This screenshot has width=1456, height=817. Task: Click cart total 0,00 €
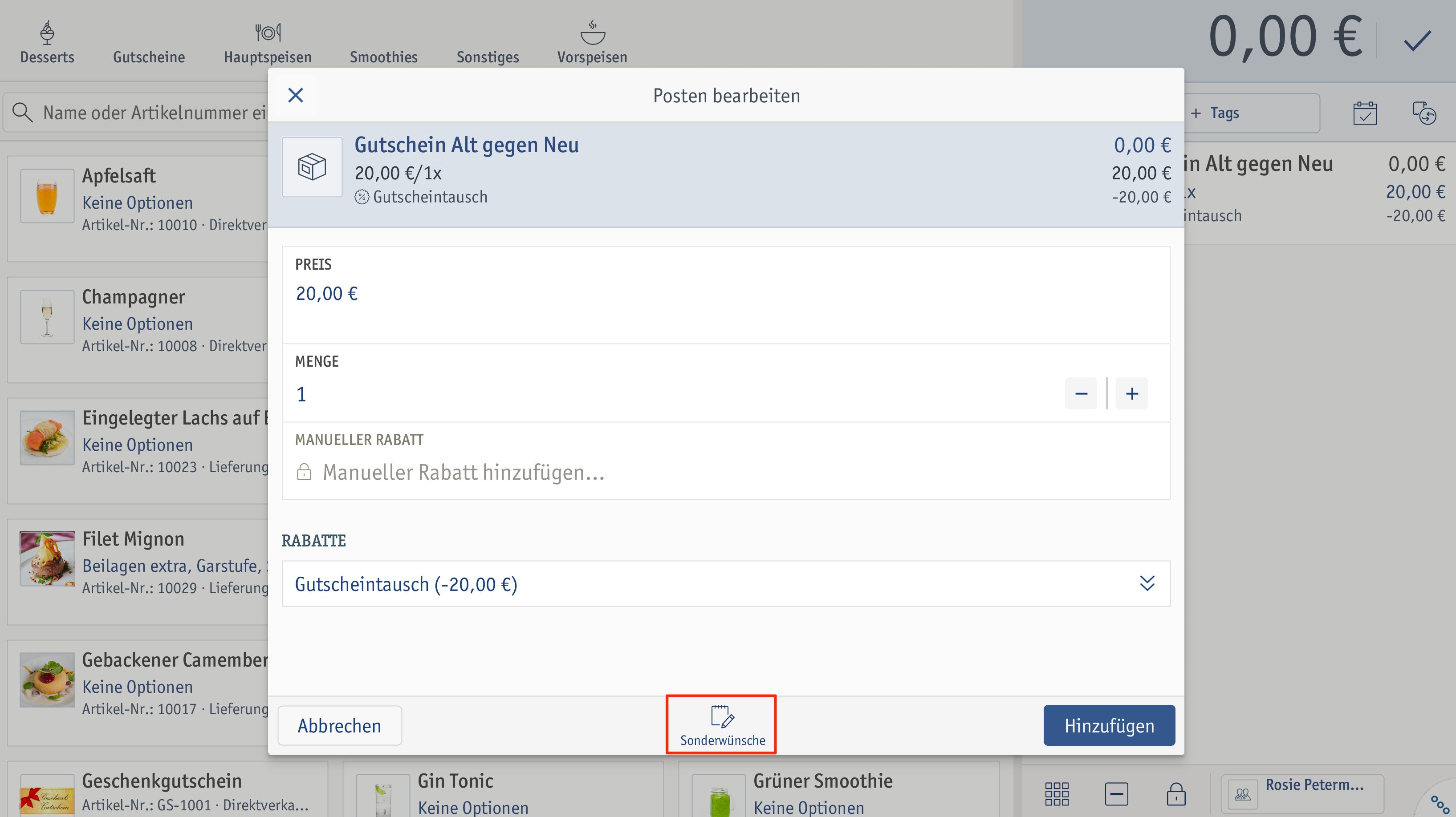1285,37
